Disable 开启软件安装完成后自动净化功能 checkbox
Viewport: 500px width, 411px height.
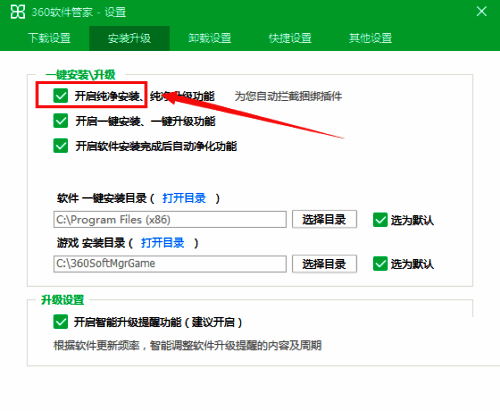point(61,146)
